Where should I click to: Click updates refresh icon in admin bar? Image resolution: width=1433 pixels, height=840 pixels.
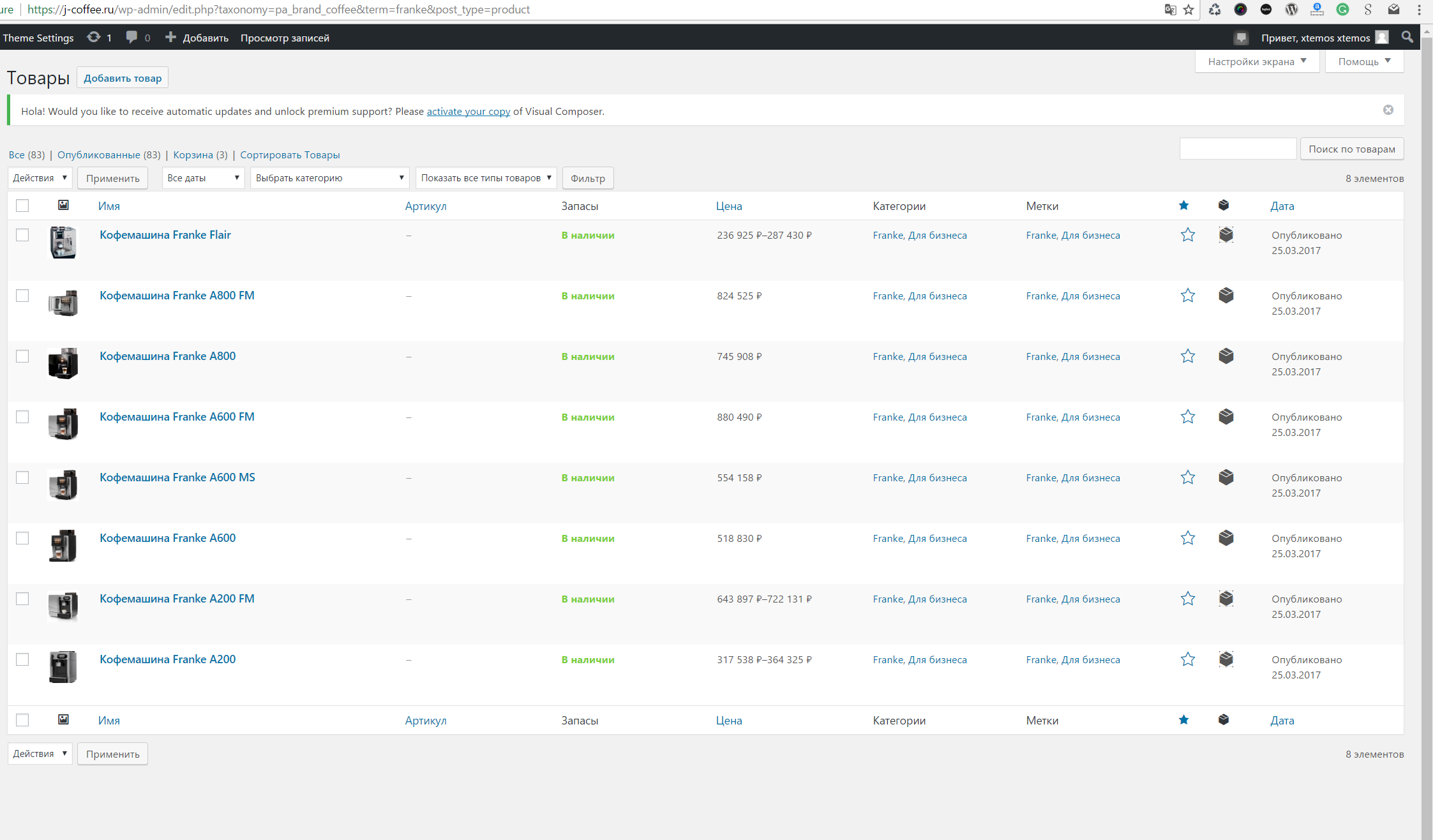click(94, 38)
